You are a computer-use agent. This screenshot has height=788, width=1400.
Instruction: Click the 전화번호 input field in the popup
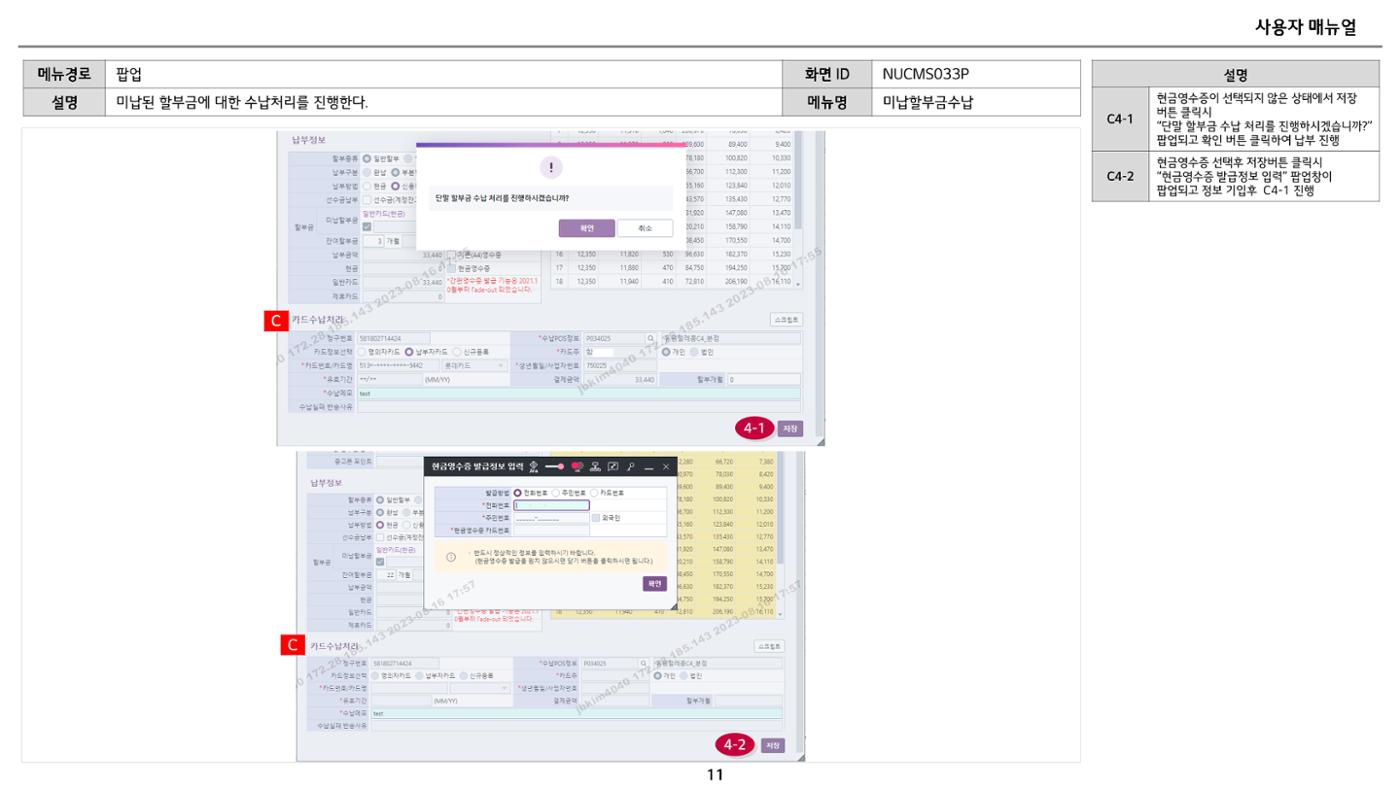(x=551, y=505)
